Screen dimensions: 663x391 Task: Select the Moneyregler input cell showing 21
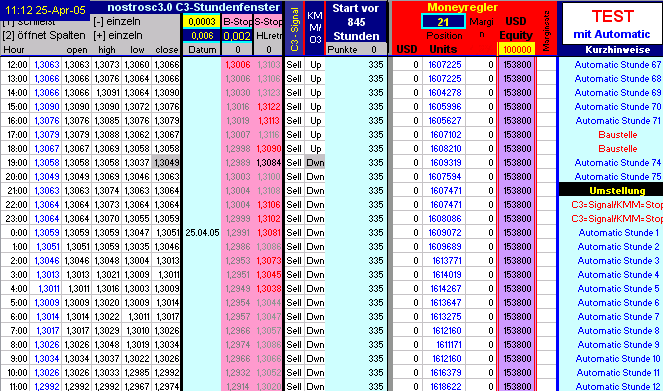pos(443,22)
